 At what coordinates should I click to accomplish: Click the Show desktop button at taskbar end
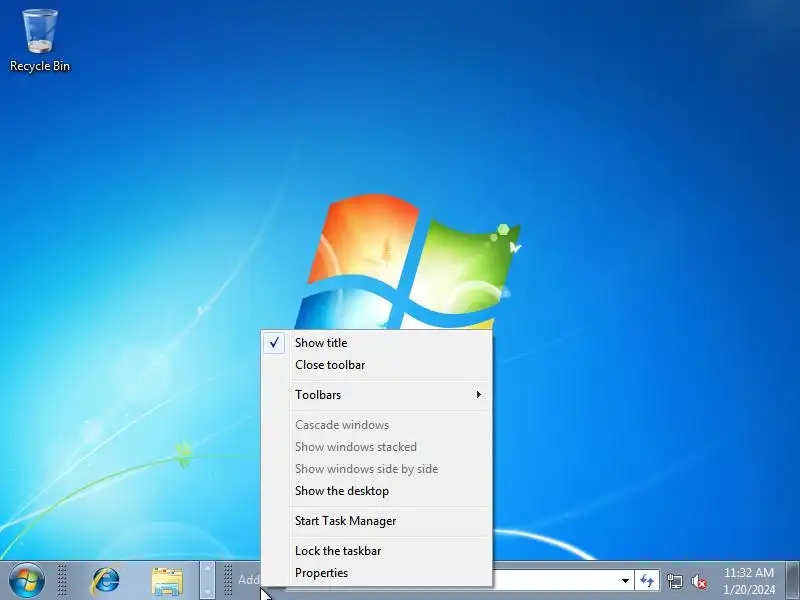793,581
